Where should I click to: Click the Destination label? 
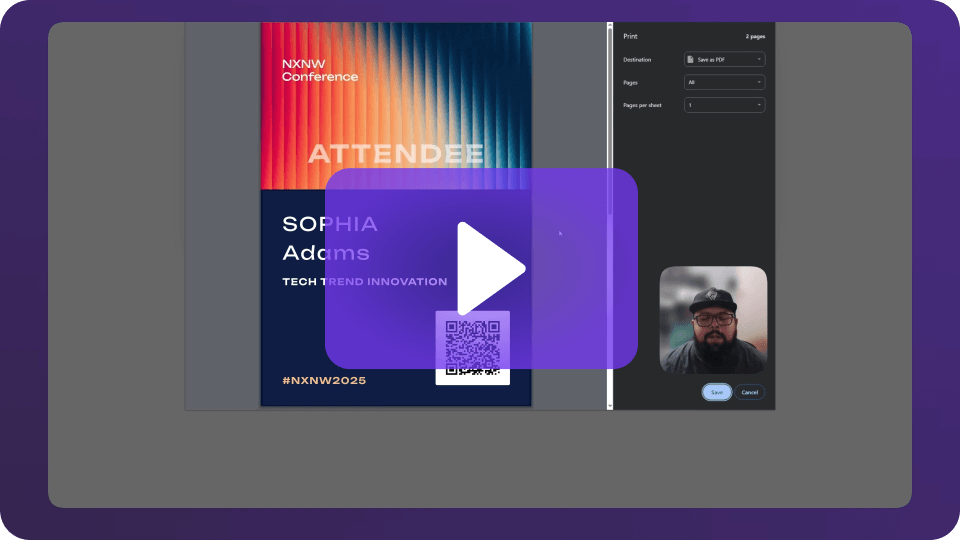pyautogui.click(x=637, y=60)
